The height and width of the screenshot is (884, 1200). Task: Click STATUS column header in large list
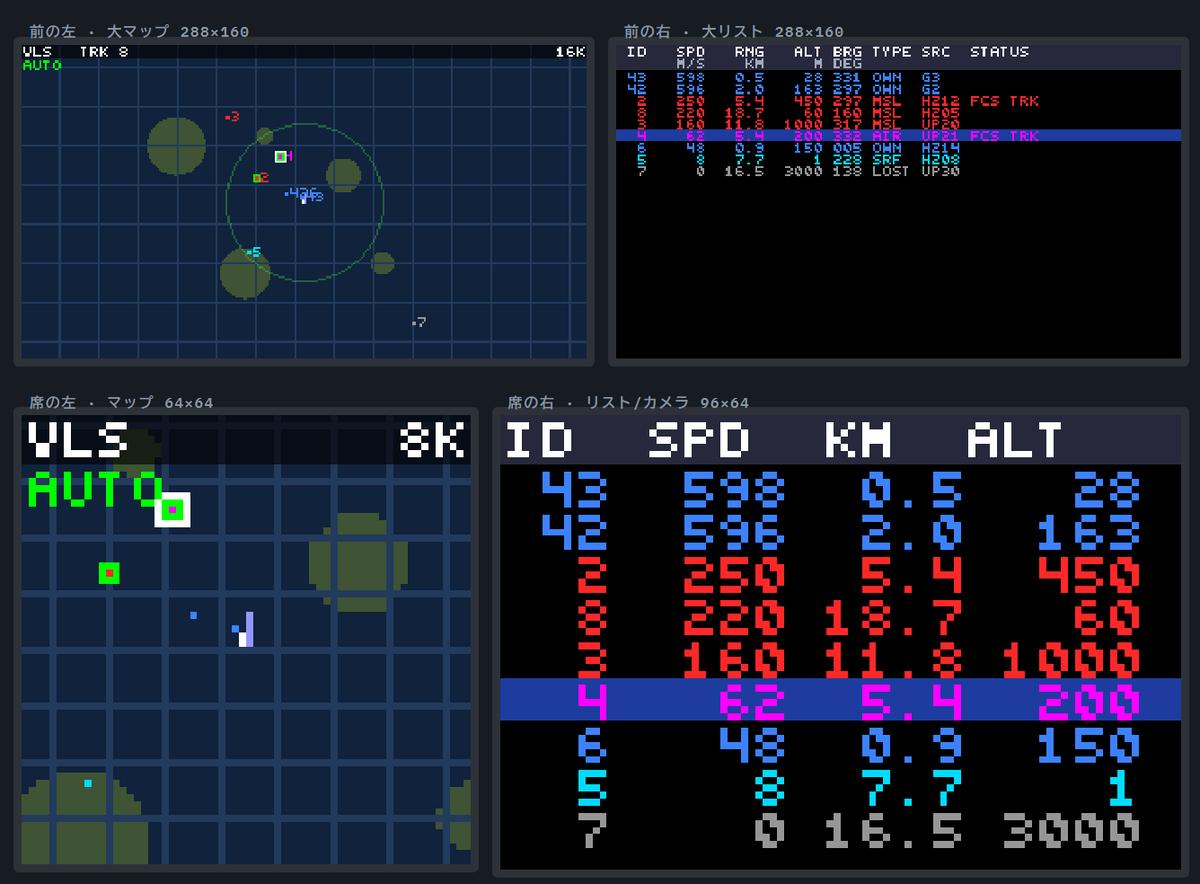(x=999, y=51)
